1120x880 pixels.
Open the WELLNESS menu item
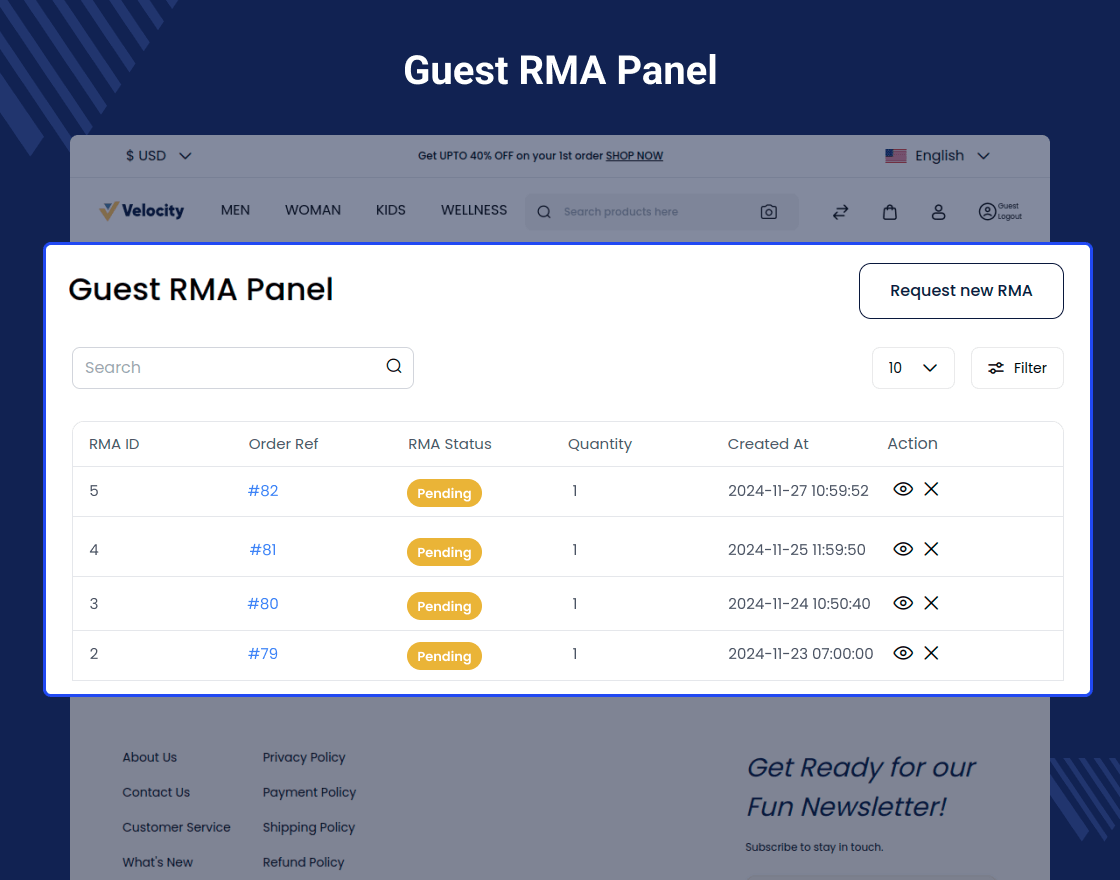click(474, 210)
